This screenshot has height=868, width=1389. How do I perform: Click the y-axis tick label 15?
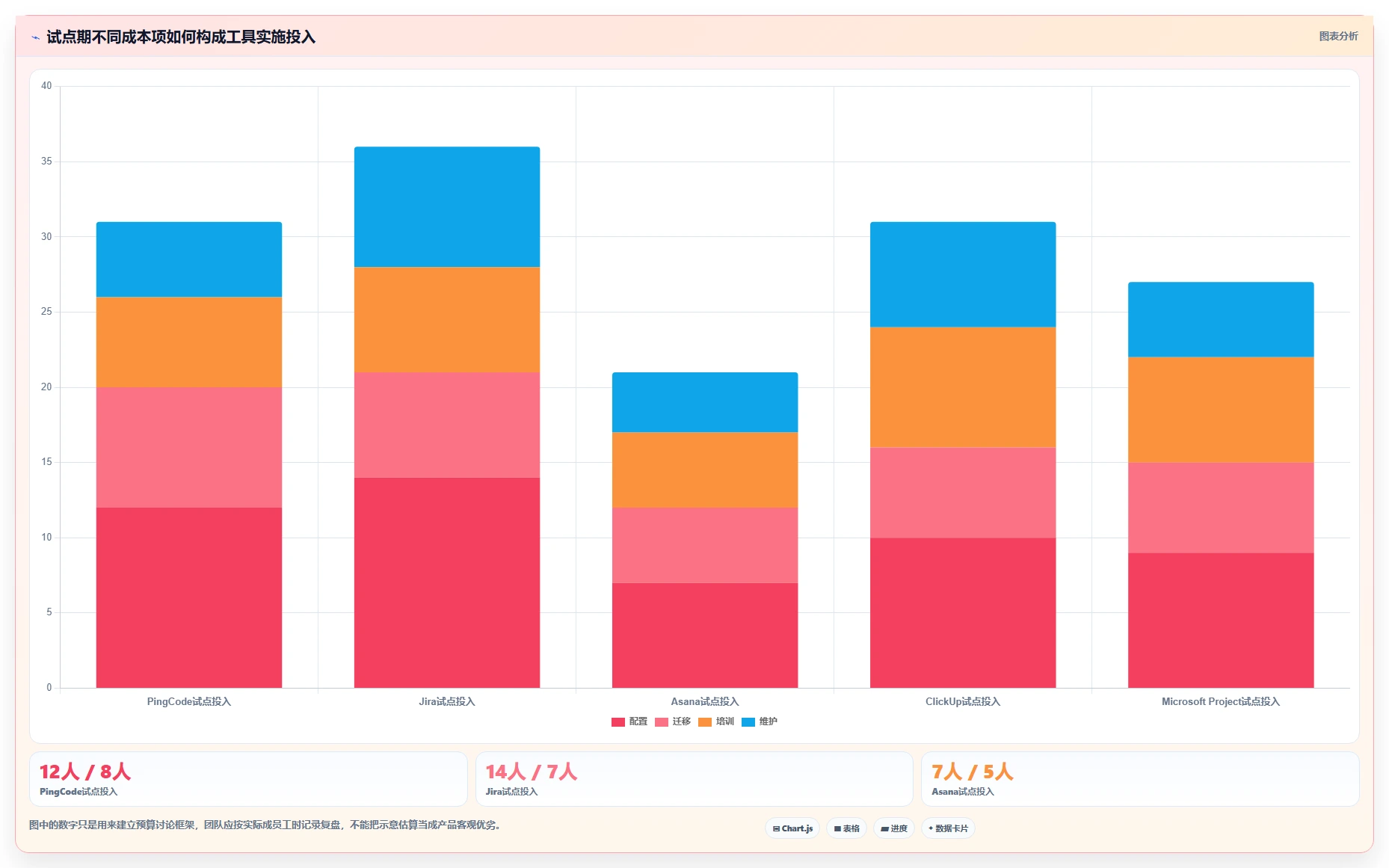click(46, 462)
